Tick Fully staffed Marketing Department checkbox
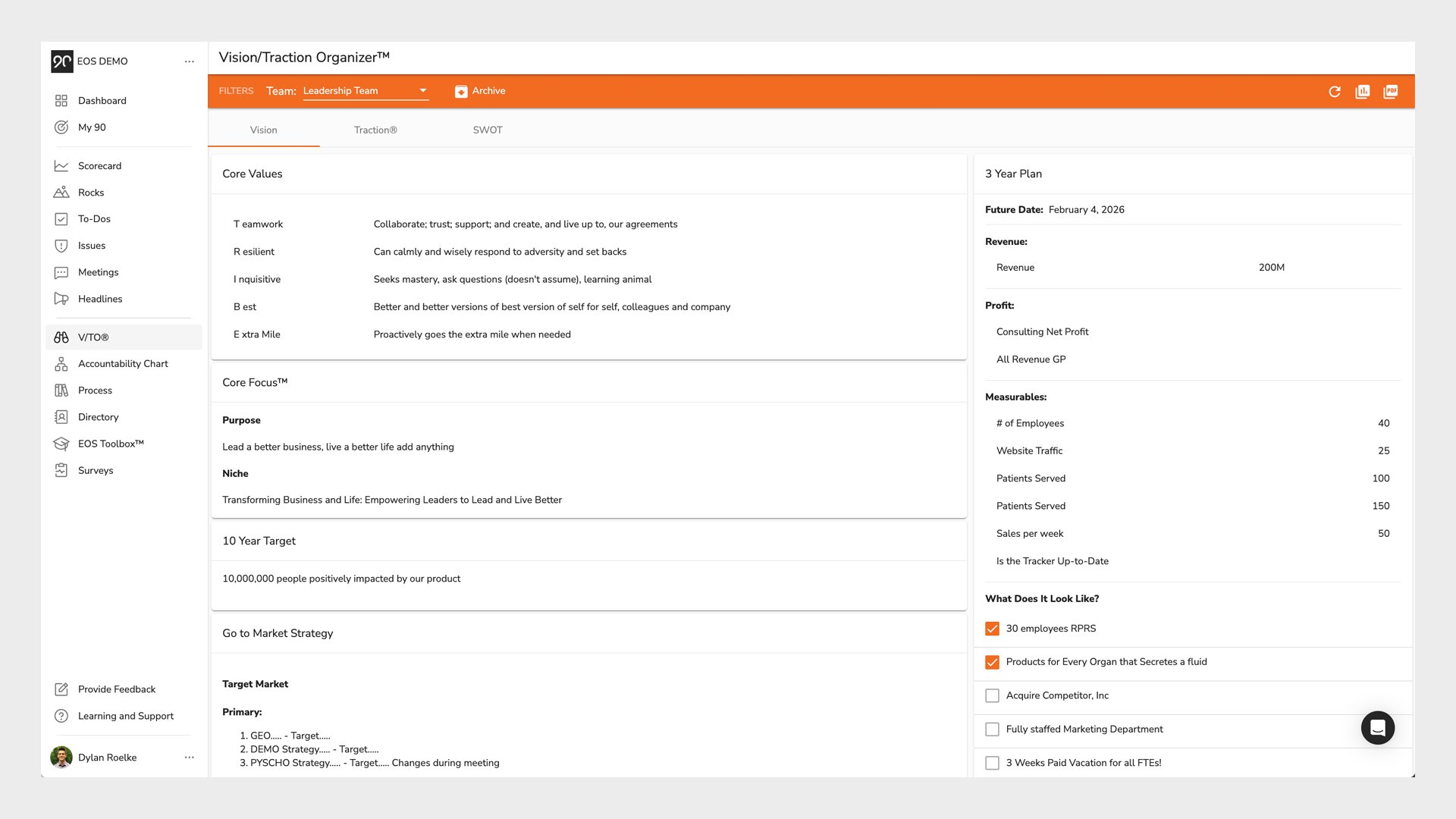1456x819 pixels. click(x=992, y=730)
